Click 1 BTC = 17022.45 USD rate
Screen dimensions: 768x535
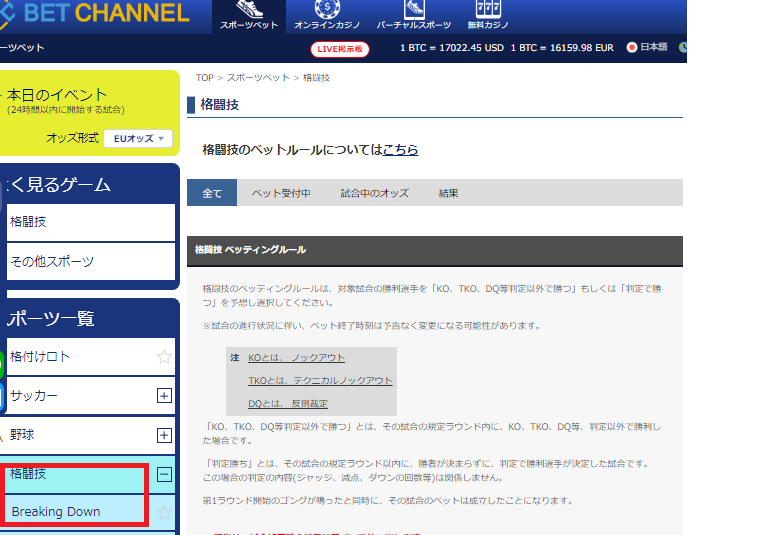click(452, 48)
